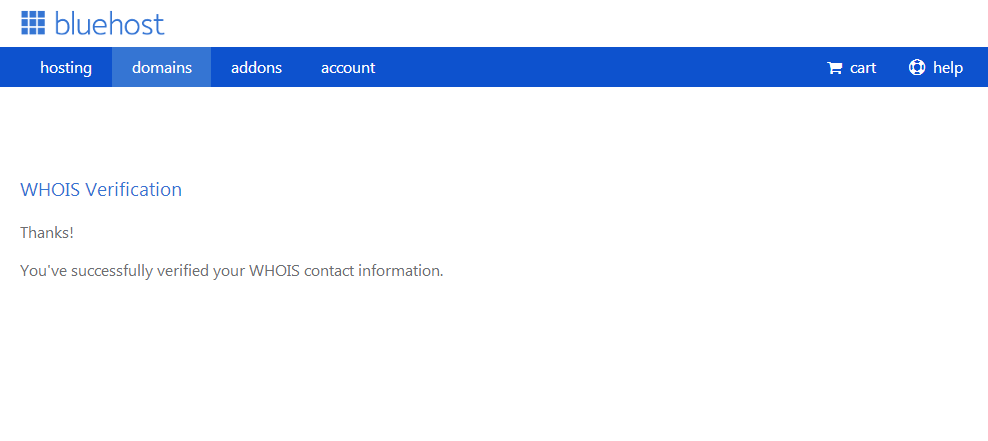Click the shopping cart icon
Viewport: 988px width, 441px height.
click(835, 68)
